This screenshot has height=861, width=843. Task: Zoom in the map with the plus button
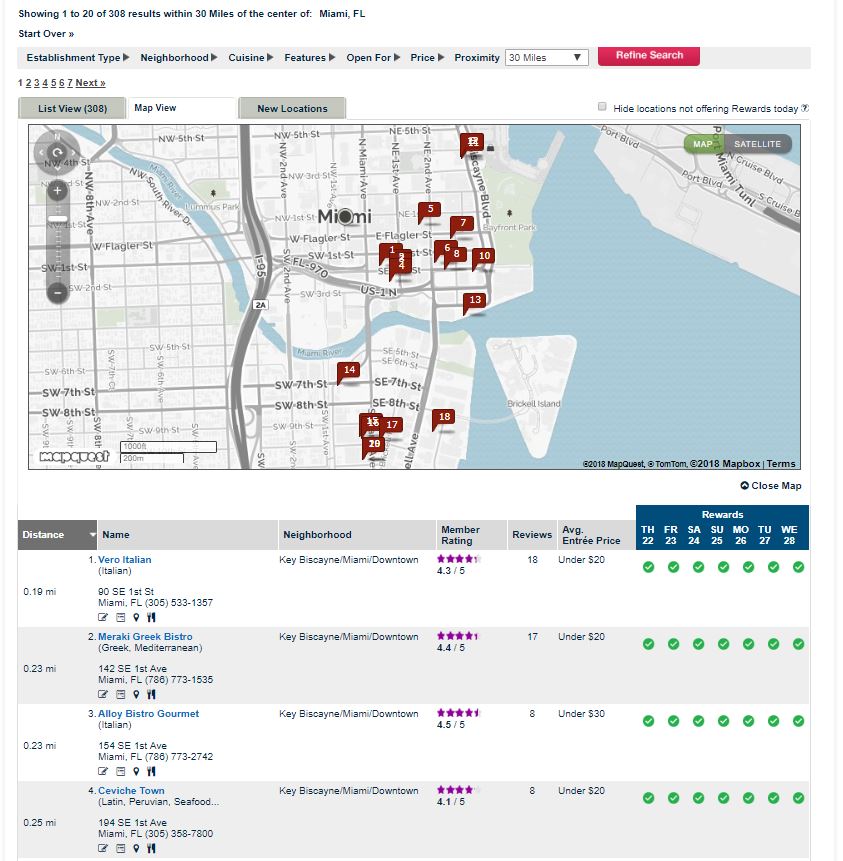pos(57,191)
